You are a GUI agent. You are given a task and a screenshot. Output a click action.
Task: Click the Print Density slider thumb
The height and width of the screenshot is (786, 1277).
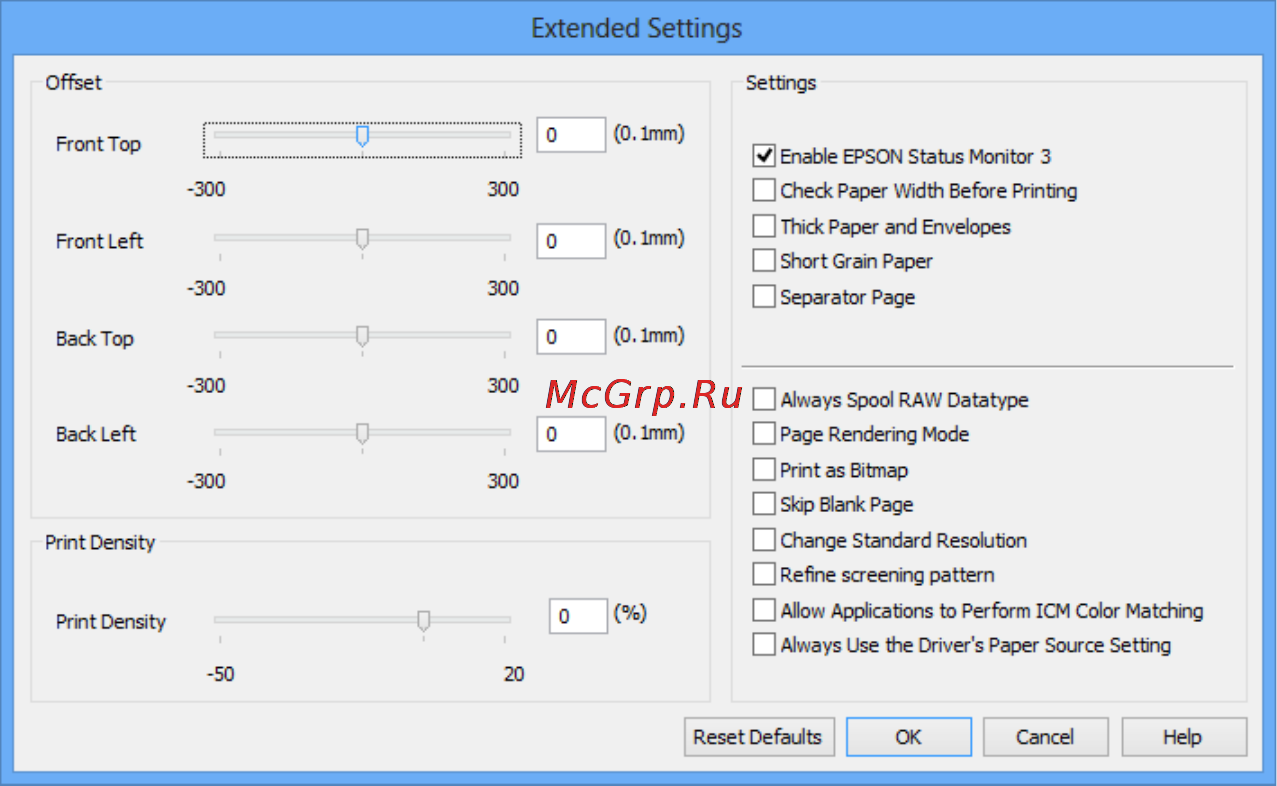point(424,621)
